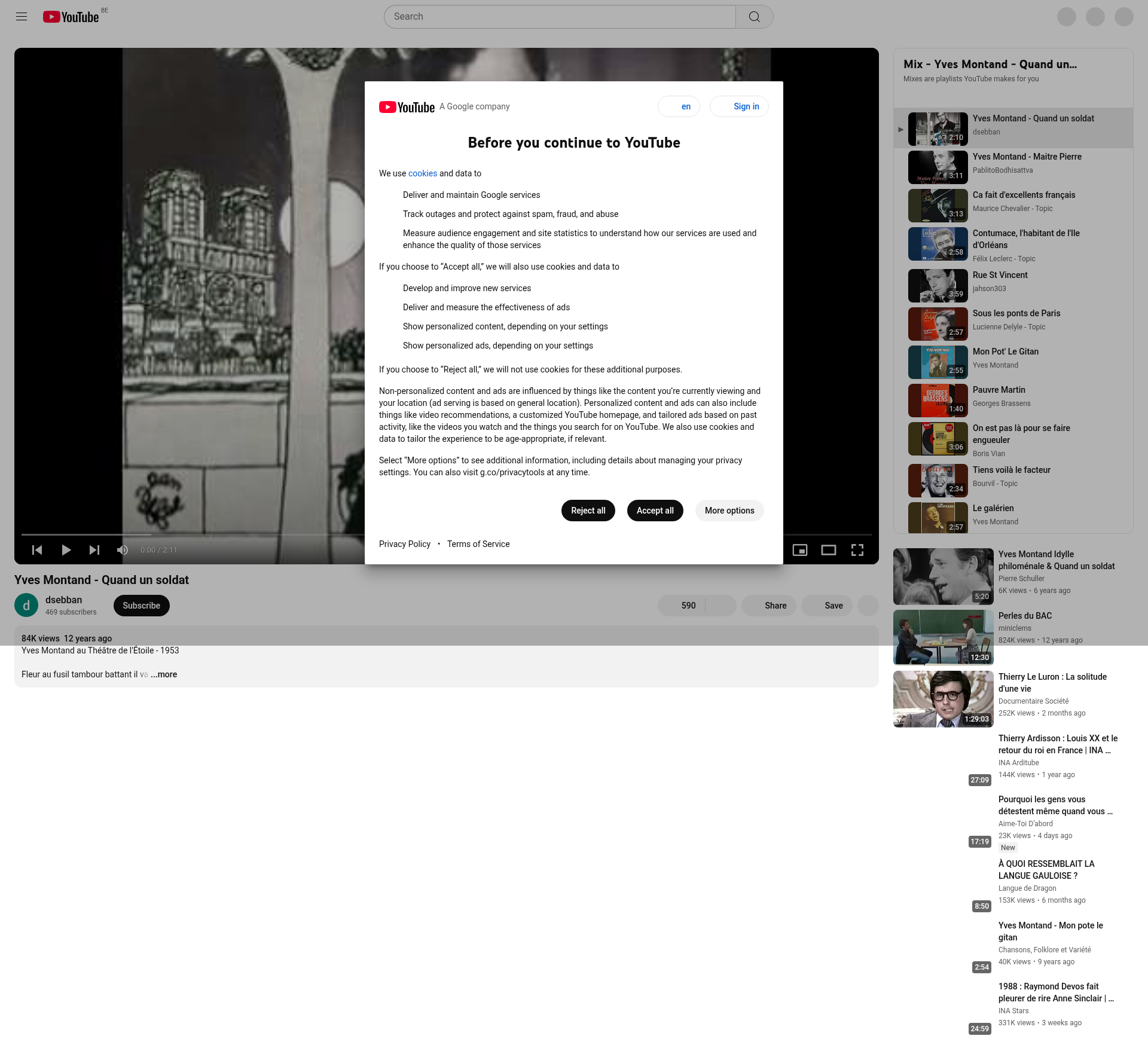Open the language selector 'en'

(x=679, y=106)
